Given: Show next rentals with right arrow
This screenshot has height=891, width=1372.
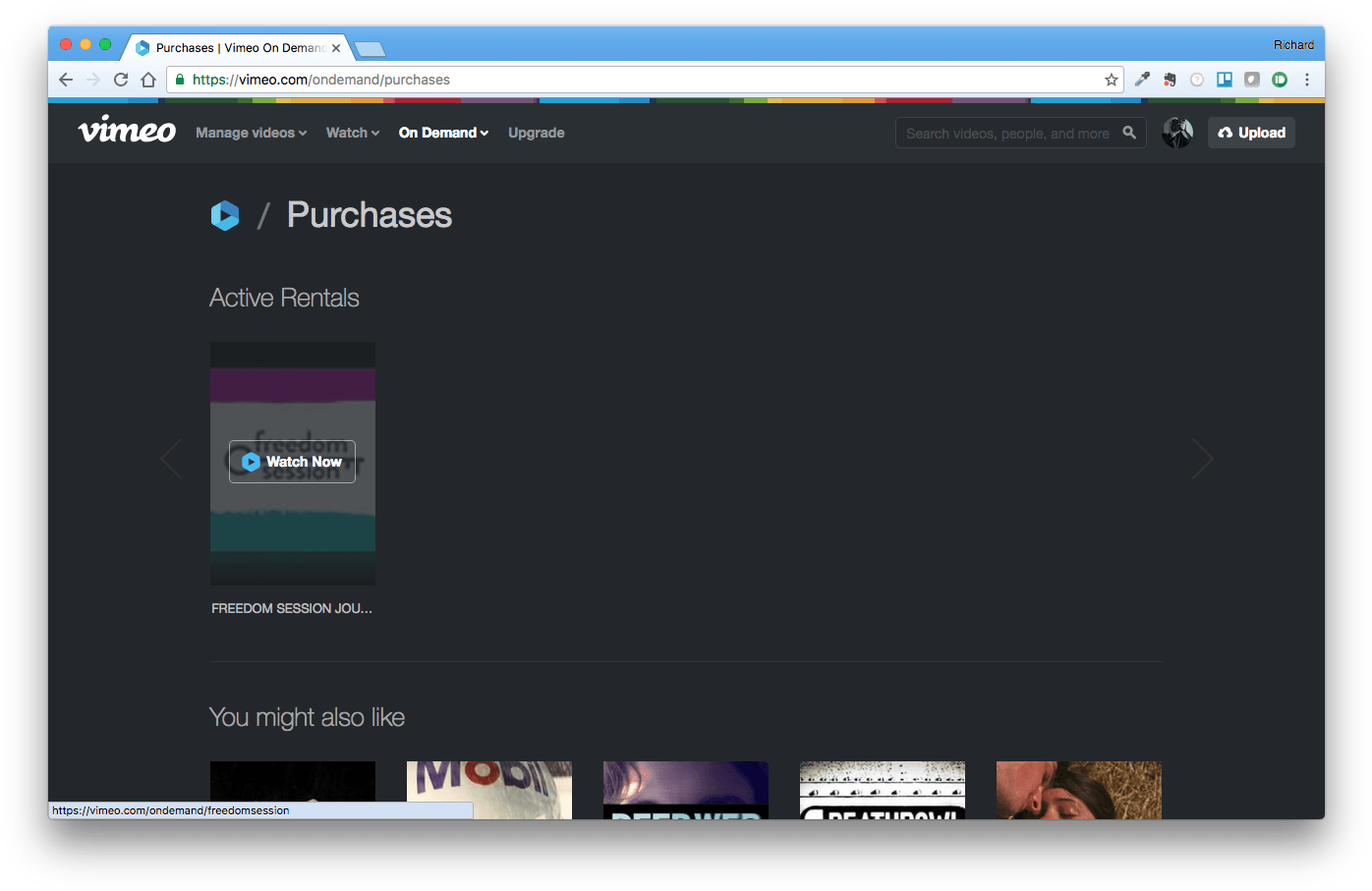Looking at the screenshot, I should tap(1202, 459).
